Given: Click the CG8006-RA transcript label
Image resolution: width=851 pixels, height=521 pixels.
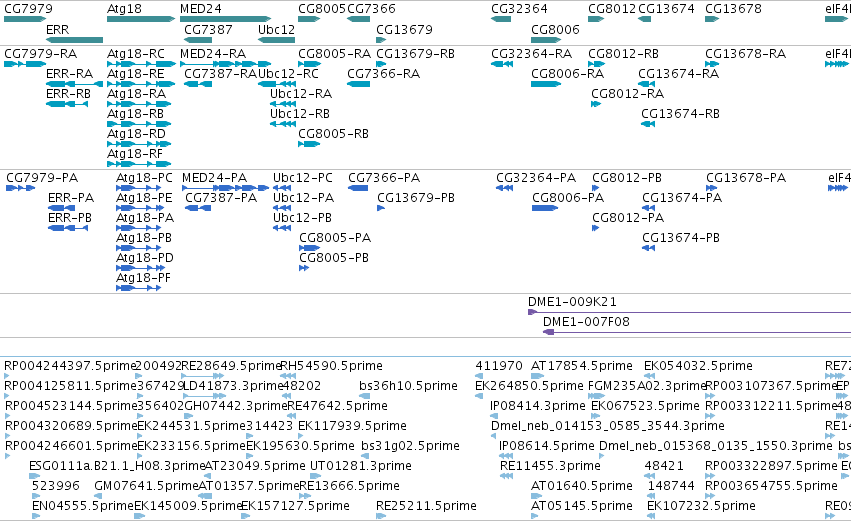Looking at the screenshot, I should (x=568, y=74).
